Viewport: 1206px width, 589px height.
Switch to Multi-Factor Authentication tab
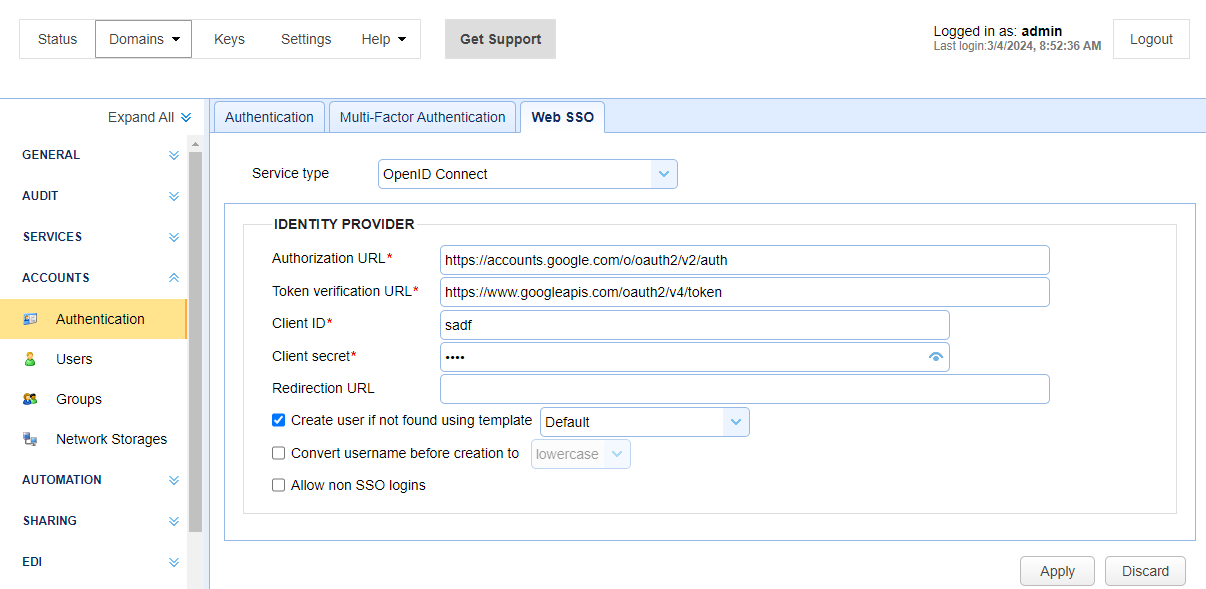422,117
